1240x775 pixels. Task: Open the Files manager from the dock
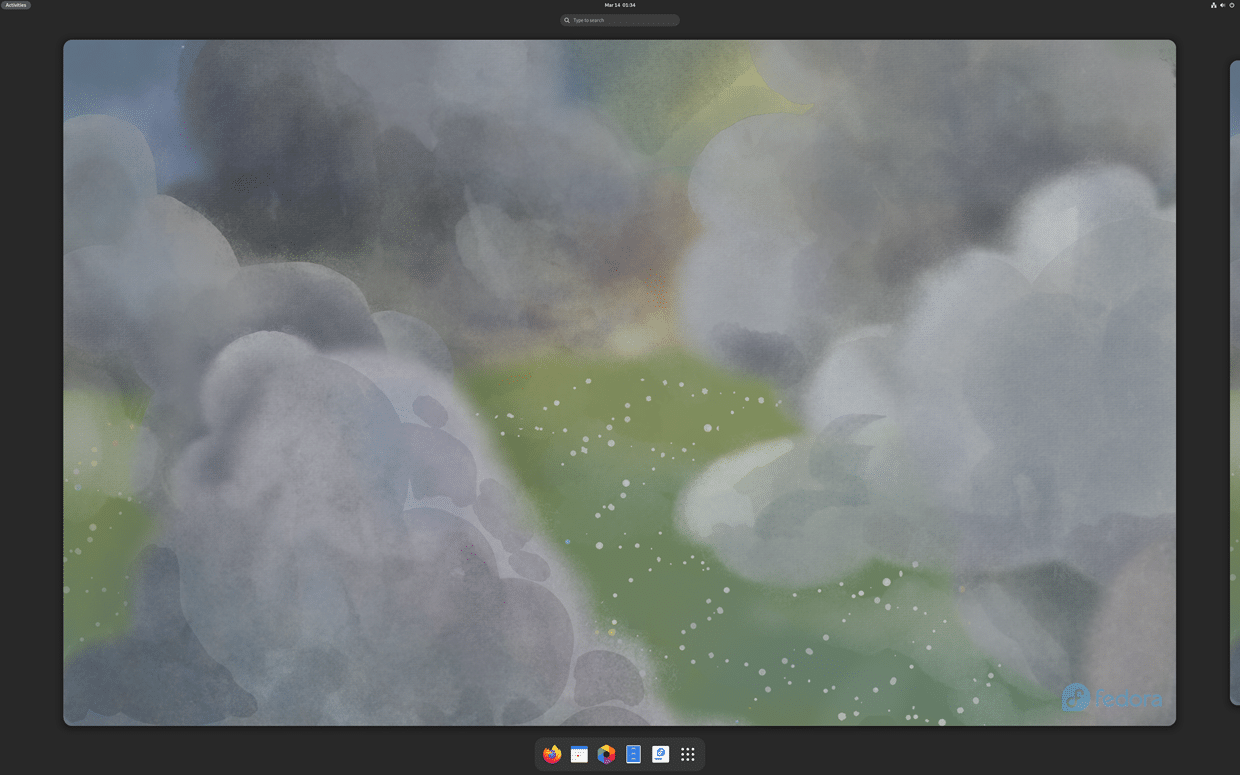tap(633, 755)
